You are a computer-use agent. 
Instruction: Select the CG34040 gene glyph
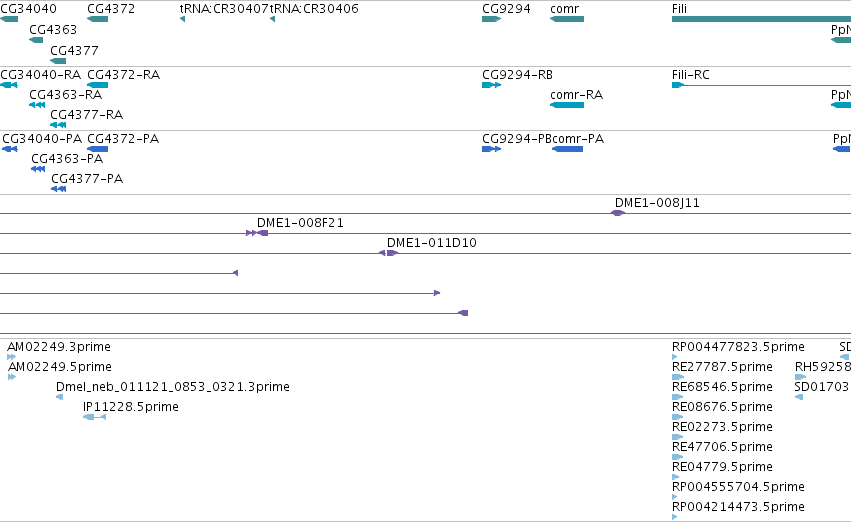click(9, 19)
